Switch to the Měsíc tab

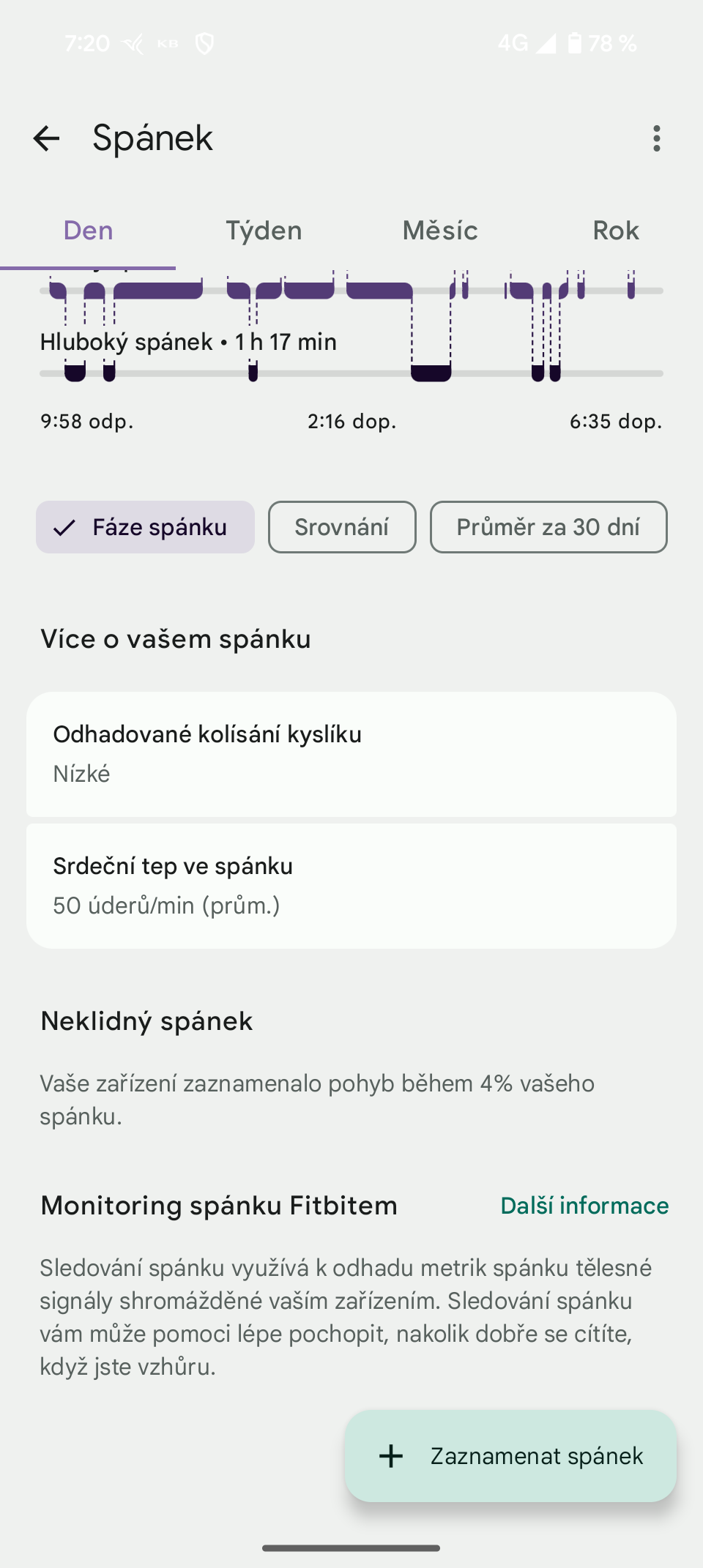tap(440, 231)
